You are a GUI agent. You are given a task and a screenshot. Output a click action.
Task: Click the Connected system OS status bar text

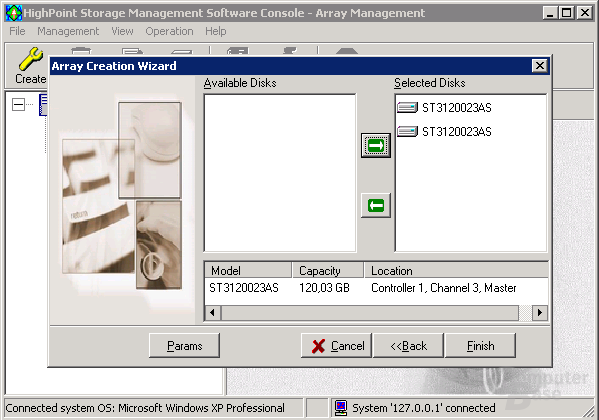145,408
